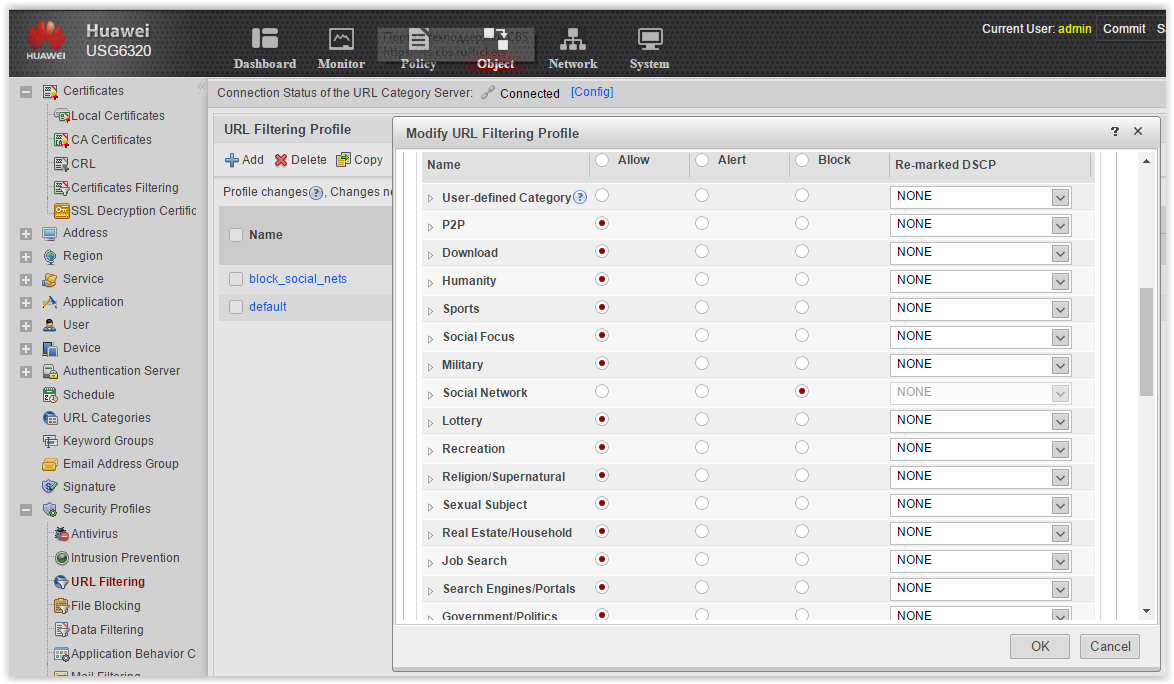Viewport: 1174px width, 684px height.
Task: Open the Dashboard section
Action: pyautogui.click(x=264, y=49)
